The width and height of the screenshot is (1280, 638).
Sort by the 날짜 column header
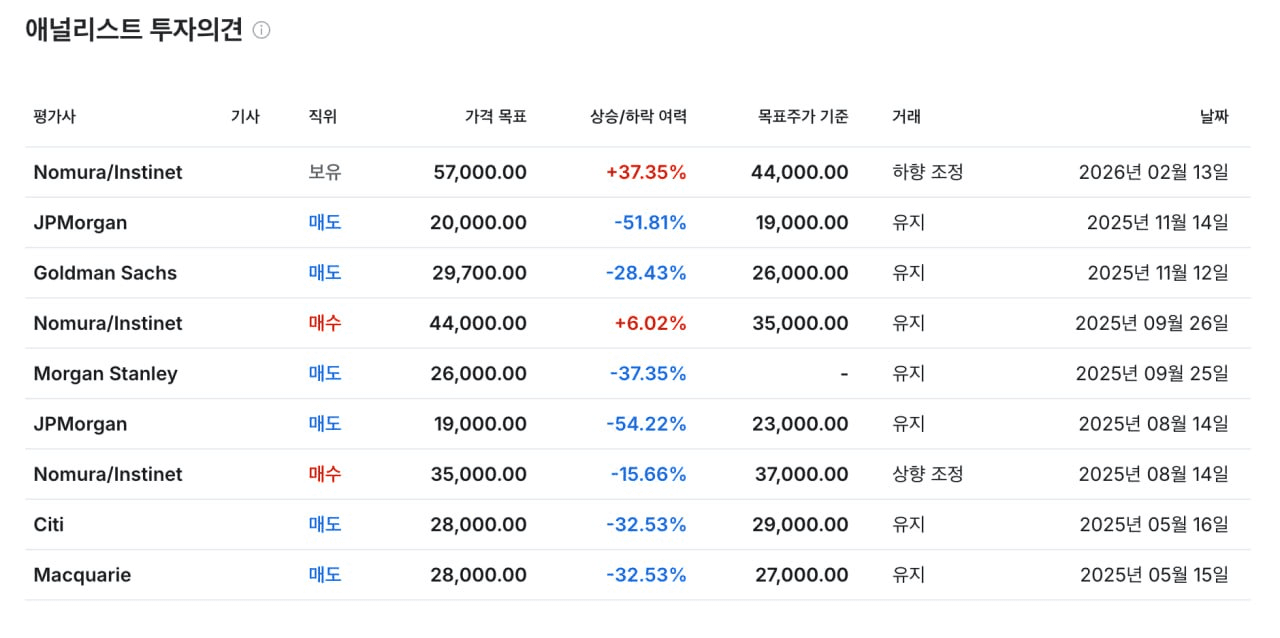point(1213,116)
